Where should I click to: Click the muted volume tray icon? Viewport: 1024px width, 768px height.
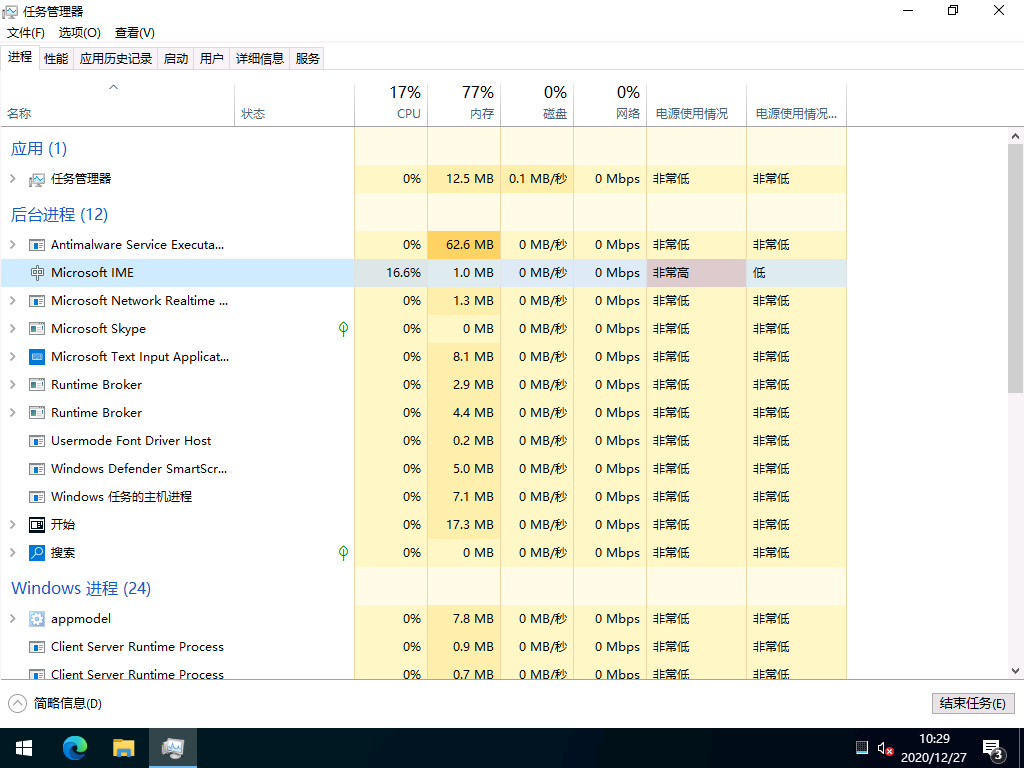coord(885,748)
